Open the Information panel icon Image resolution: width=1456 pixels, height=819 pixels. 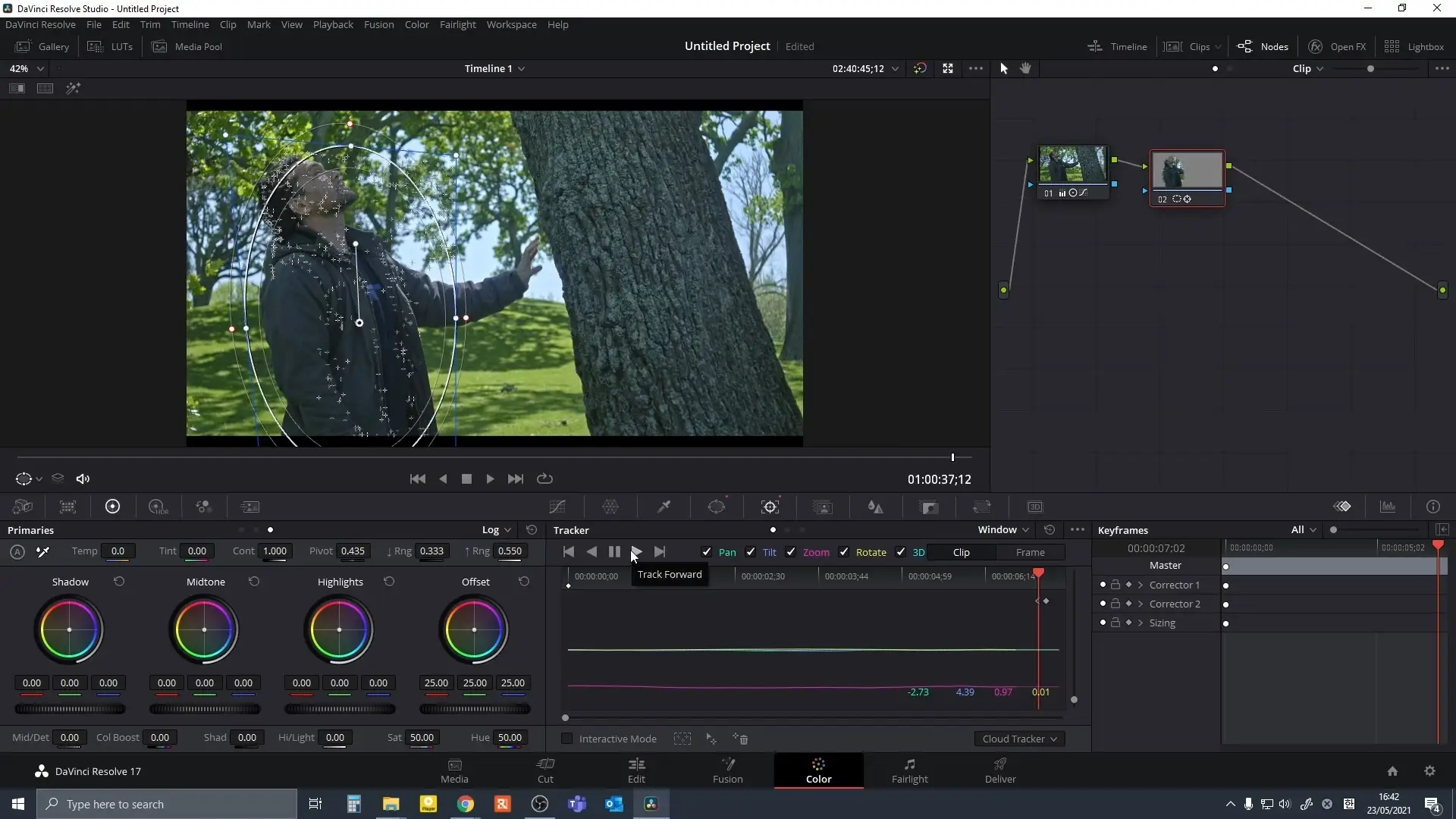(1433, 507)
